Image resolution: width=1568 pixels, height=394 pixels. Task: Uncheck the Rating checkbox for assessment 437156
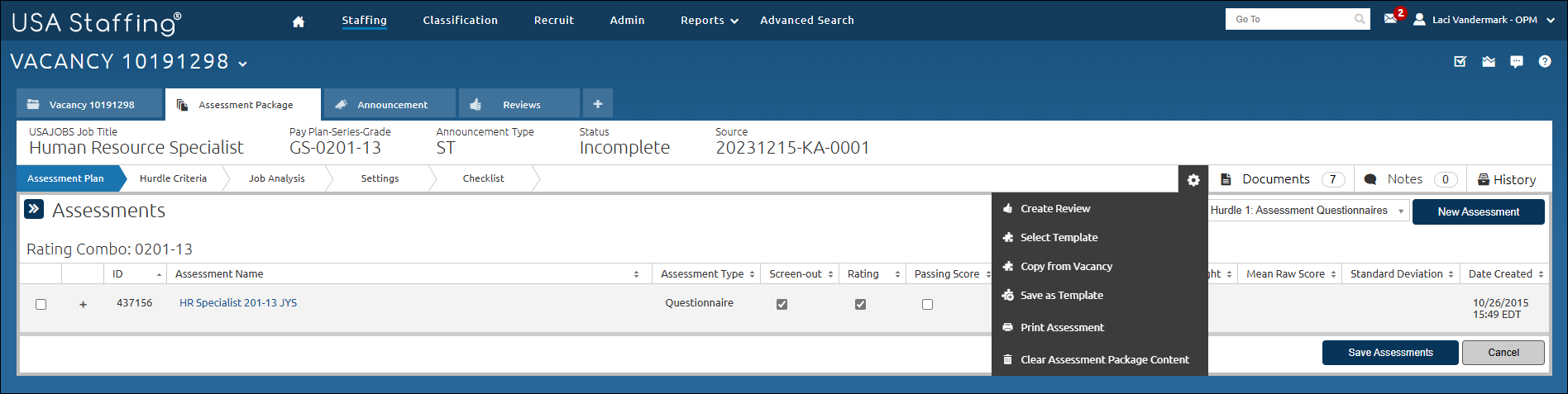[860, 304]
